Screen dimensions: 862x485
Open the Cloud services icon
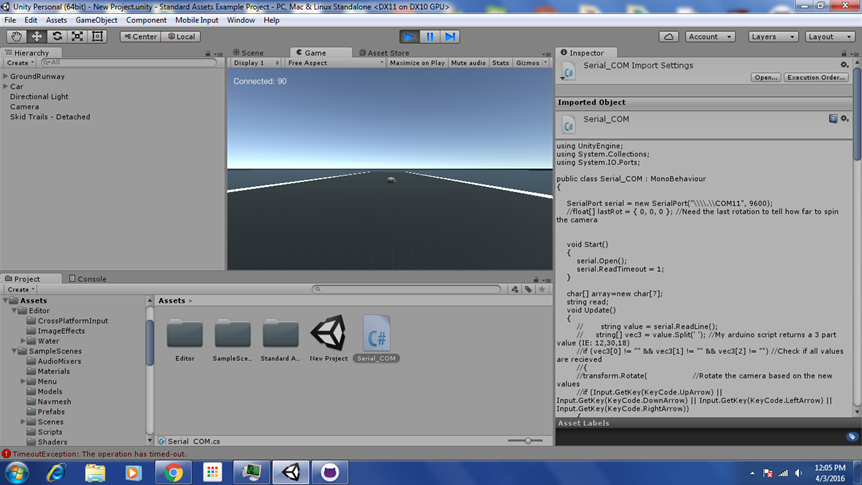tap(668, 37)
